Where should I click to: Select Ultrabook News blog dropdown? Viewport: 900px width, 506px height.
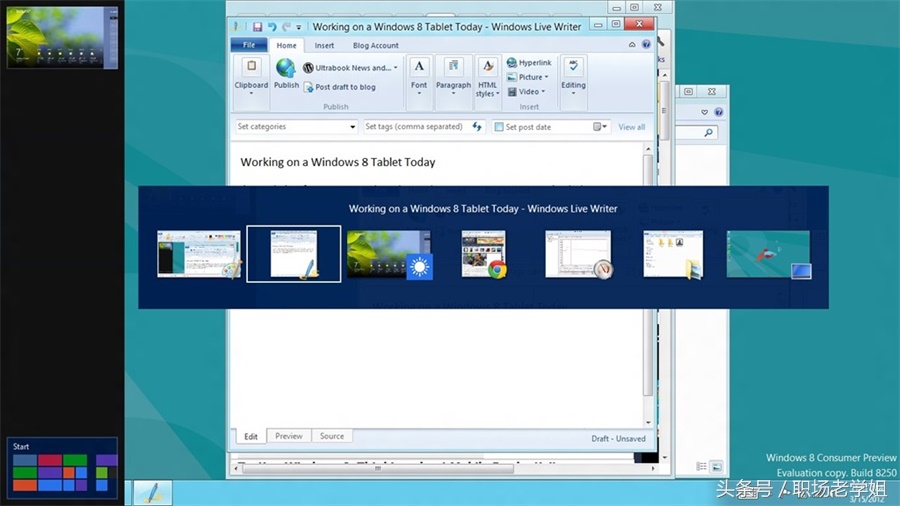pyautogui.click(x=350, y=68)
